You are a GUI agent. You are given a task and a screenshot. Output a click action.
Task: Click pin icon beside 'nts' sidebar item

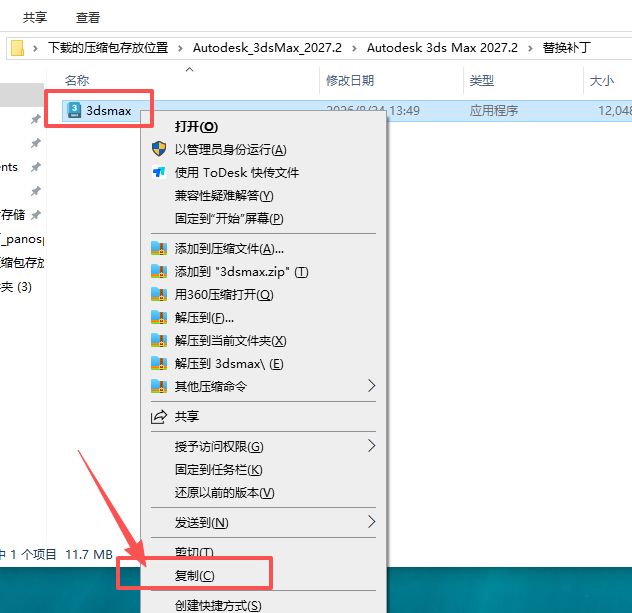36,167
